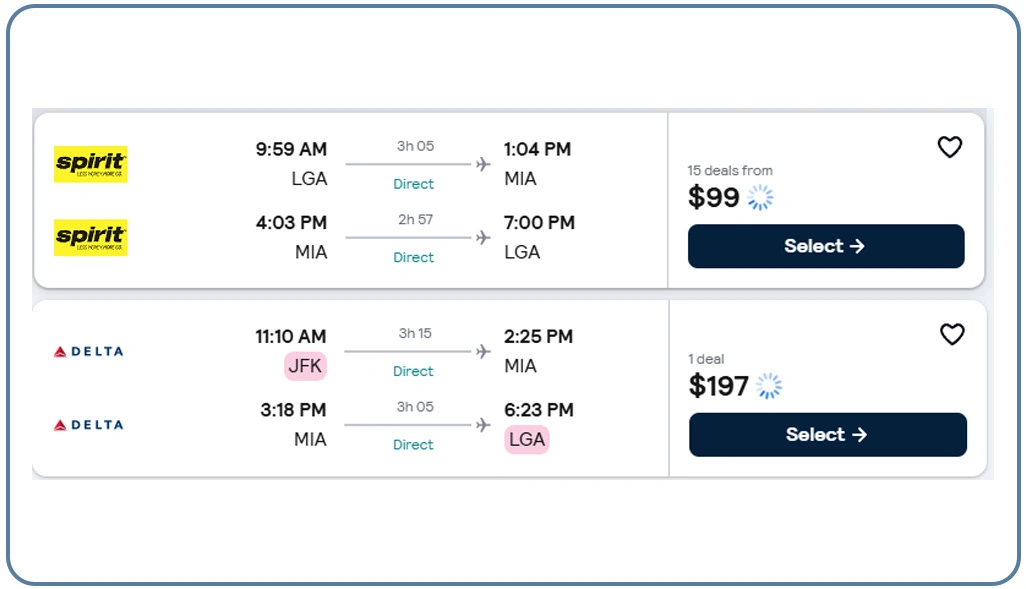This screenshot has height=589, width=1026.
Task: Click the airplane icon on the 2h 57 route line
Action: tap(484, 237)
